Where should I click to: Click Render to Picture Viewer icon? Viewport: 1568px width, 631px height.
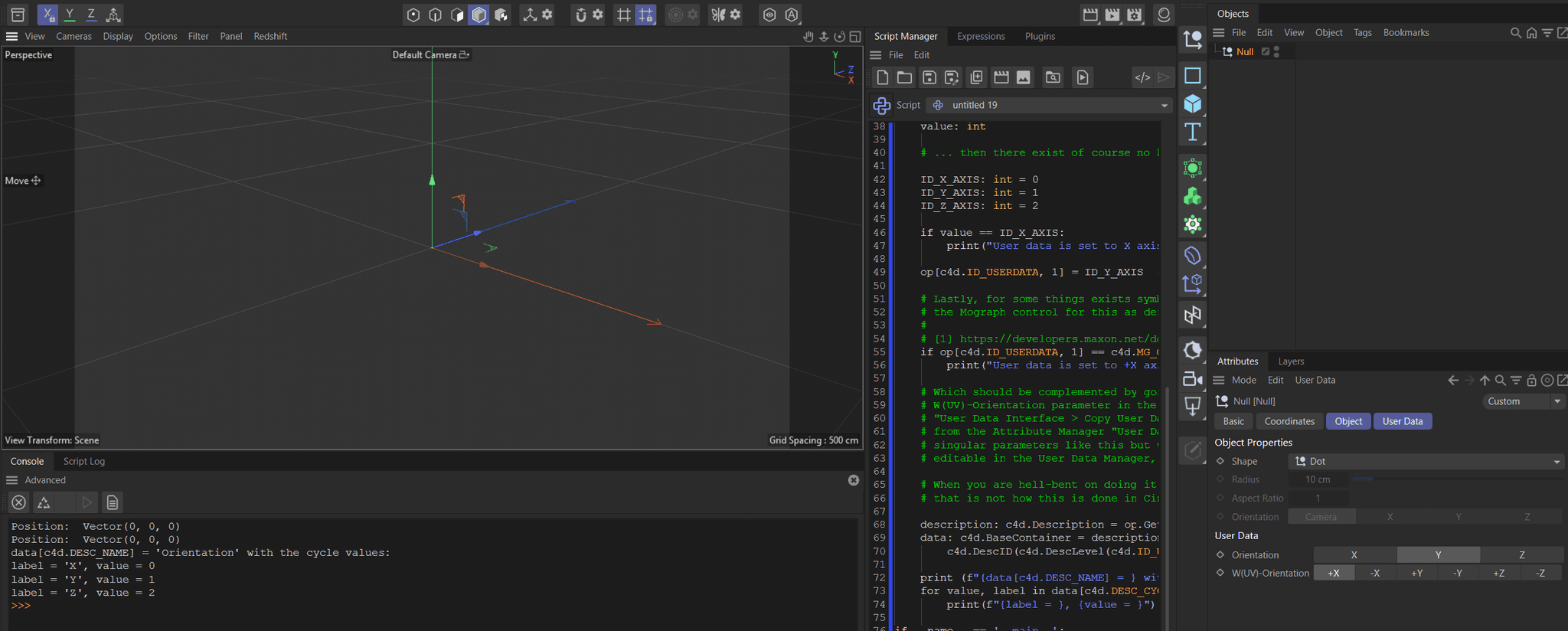(x=1112, y=15)
